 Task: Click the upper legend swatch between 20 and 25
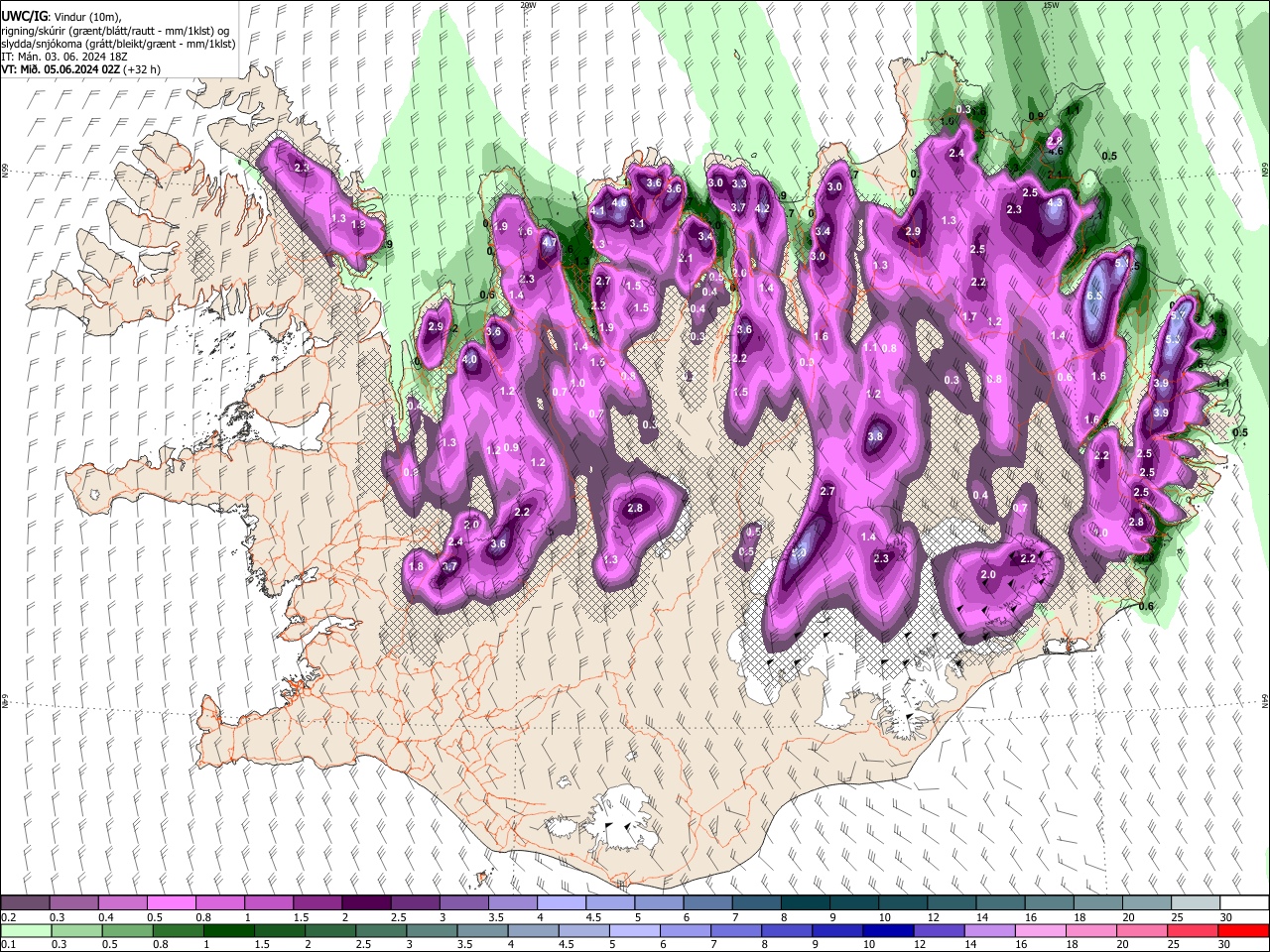pos(1146,903)
